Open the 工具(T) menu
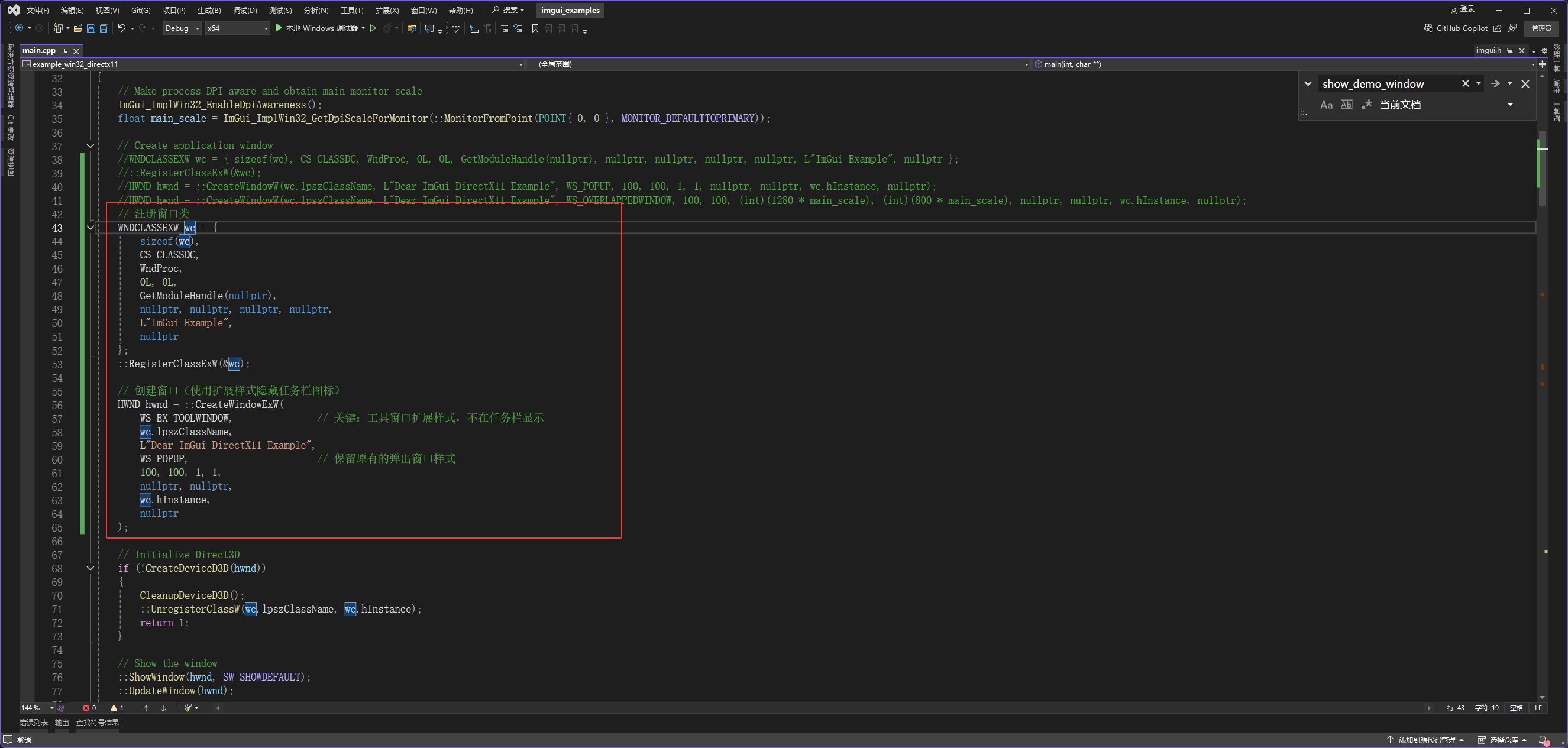Image resolution: width=1568 pixels, height=748 pixels. [x=352, y=10]
